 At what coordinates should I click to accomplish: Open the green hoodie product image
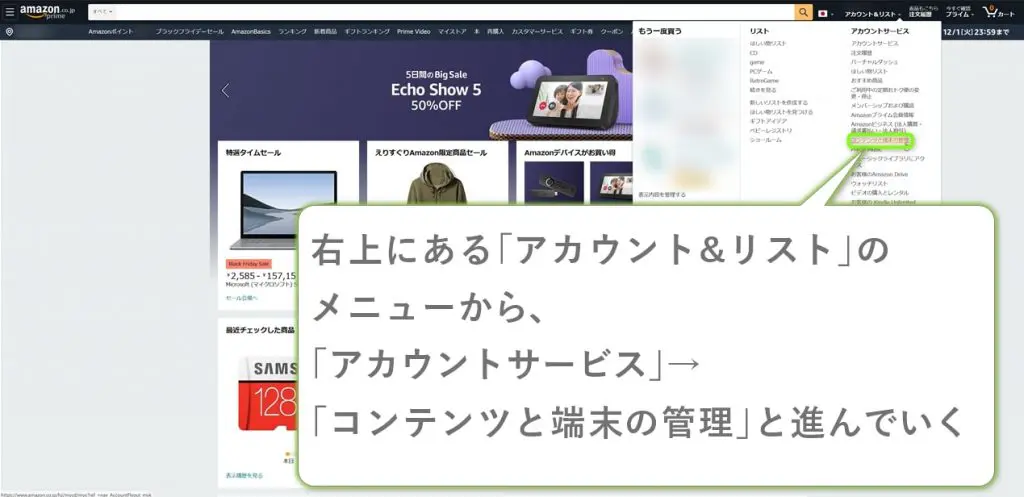tap(437, 183)
